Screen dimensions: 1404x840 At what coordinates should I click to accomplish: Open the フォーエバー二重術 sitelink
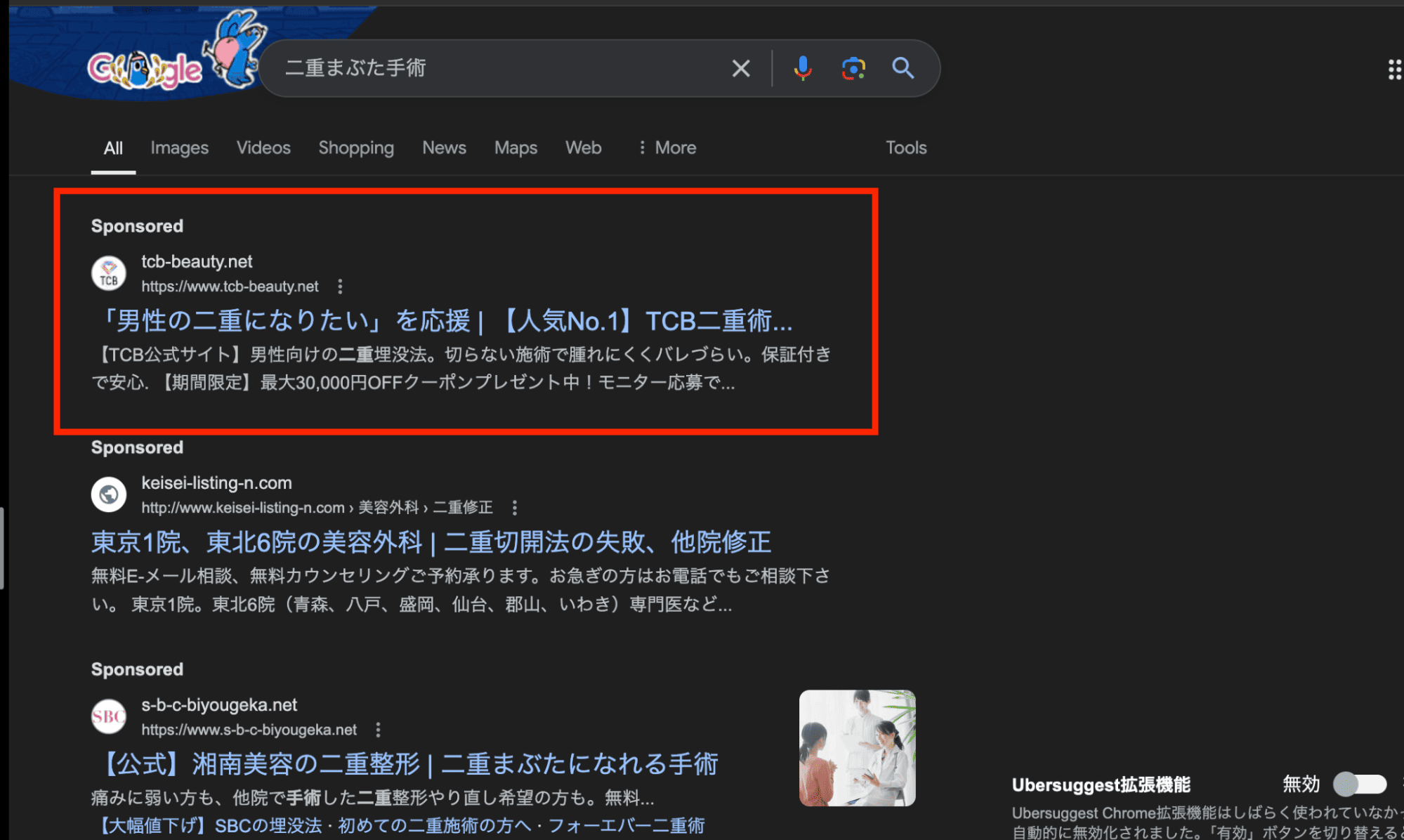[626, 825]
